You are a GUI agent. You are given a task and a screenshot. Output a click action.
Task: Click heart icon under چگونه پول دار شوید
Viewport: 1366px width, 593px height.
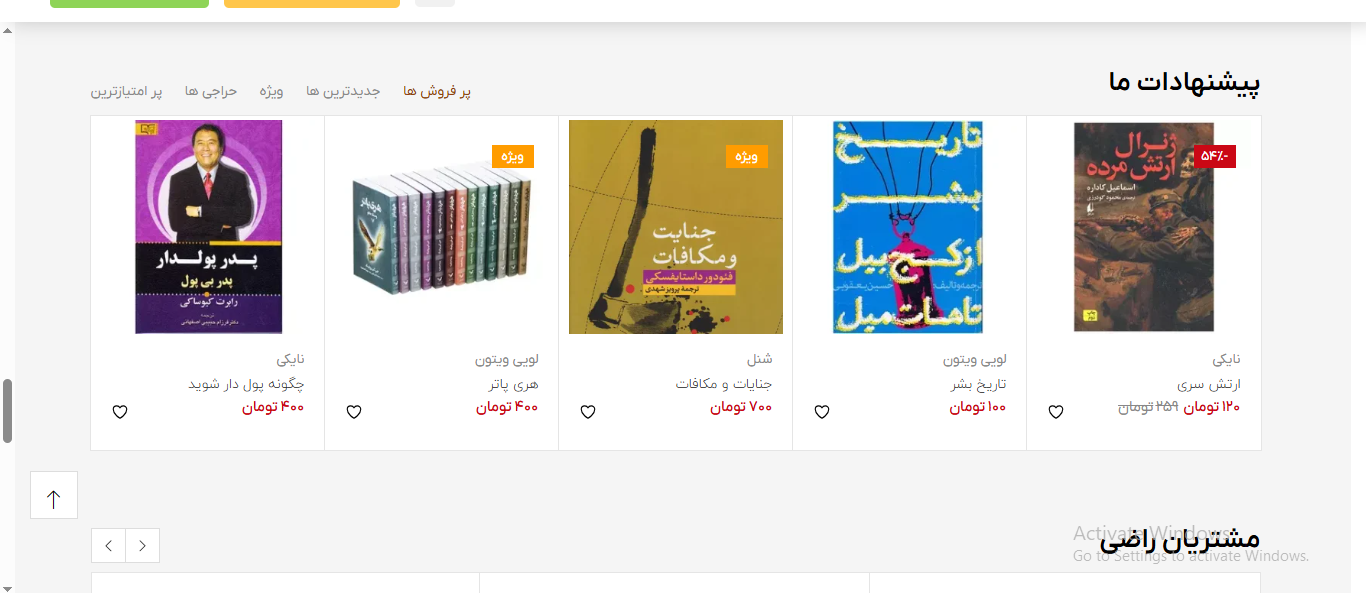119,412
